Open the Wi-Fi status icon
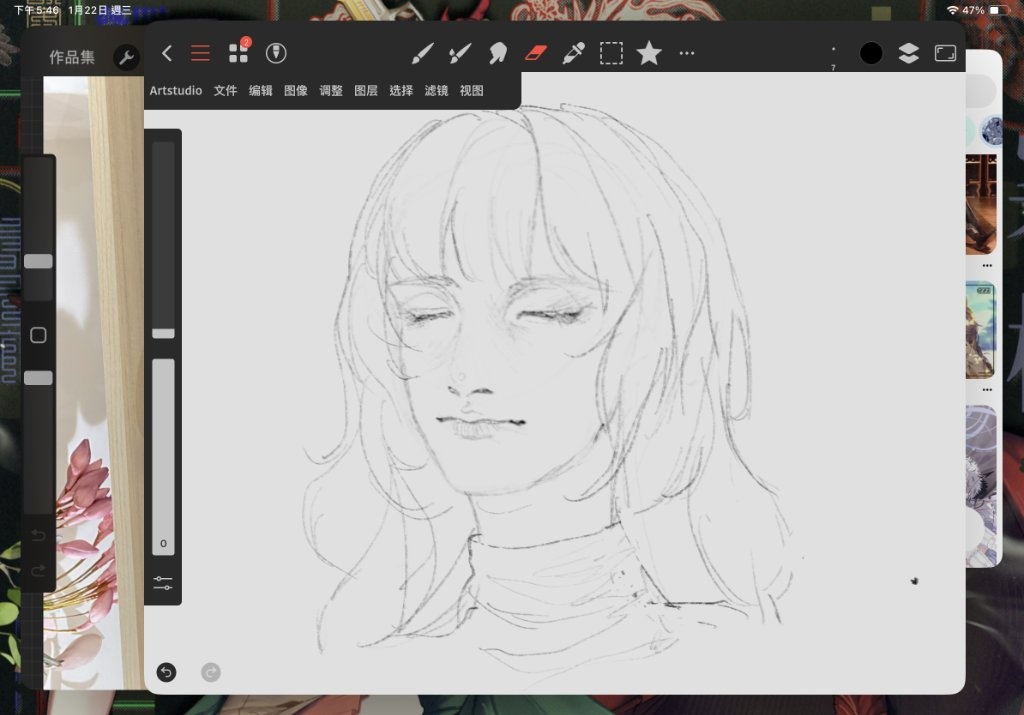This screenshot has height=715, width=1024. (x=952, y=10)
